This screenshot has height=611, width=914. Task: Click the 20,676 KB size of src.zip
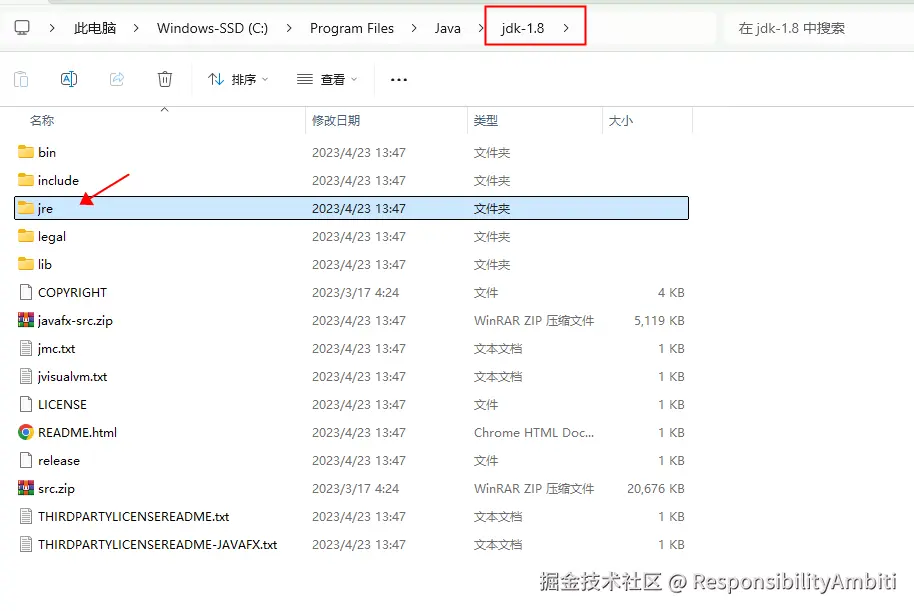(656, 489)
